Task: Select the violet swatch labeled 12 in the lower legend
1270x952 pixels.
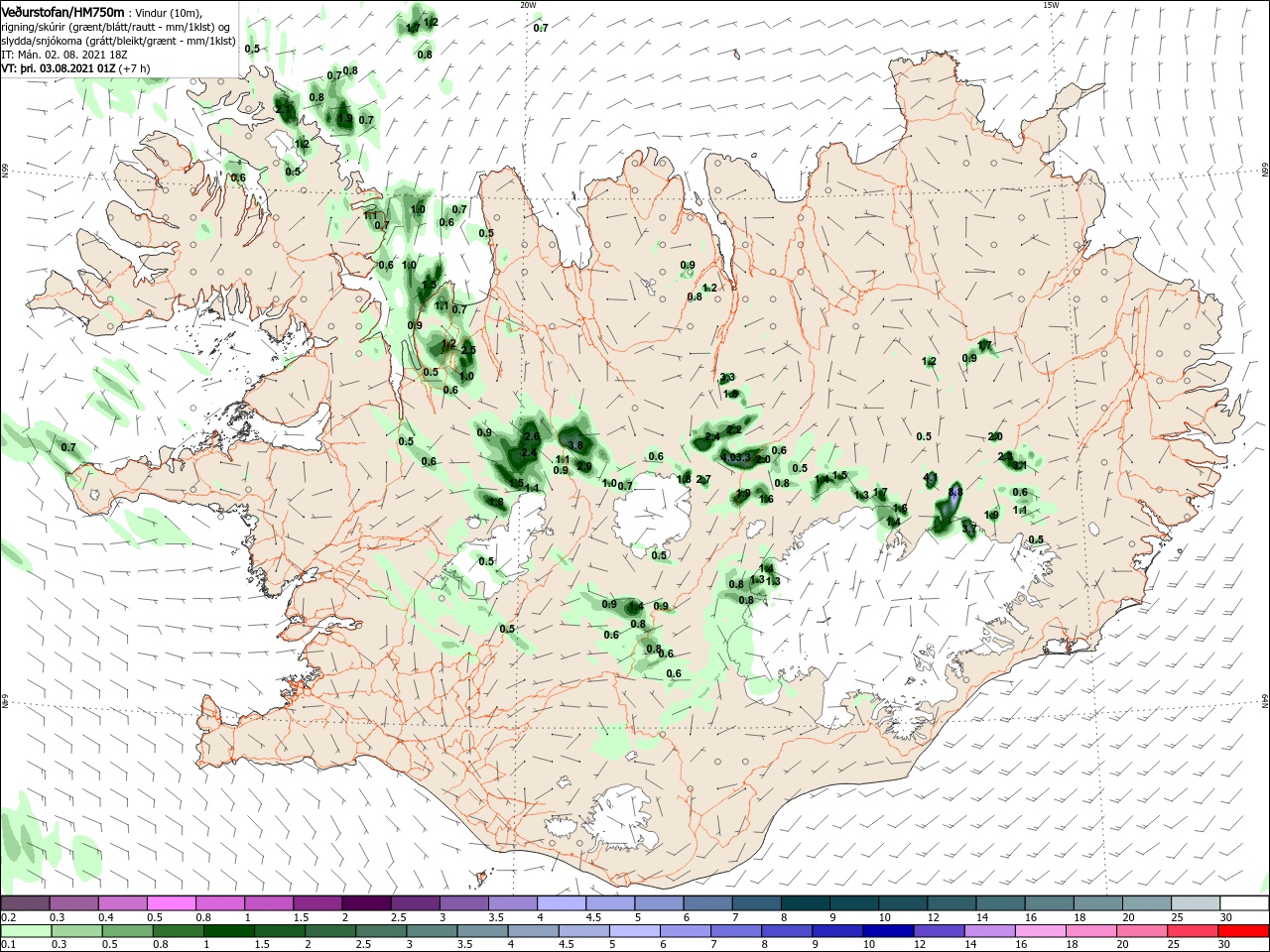Action: 940,931
